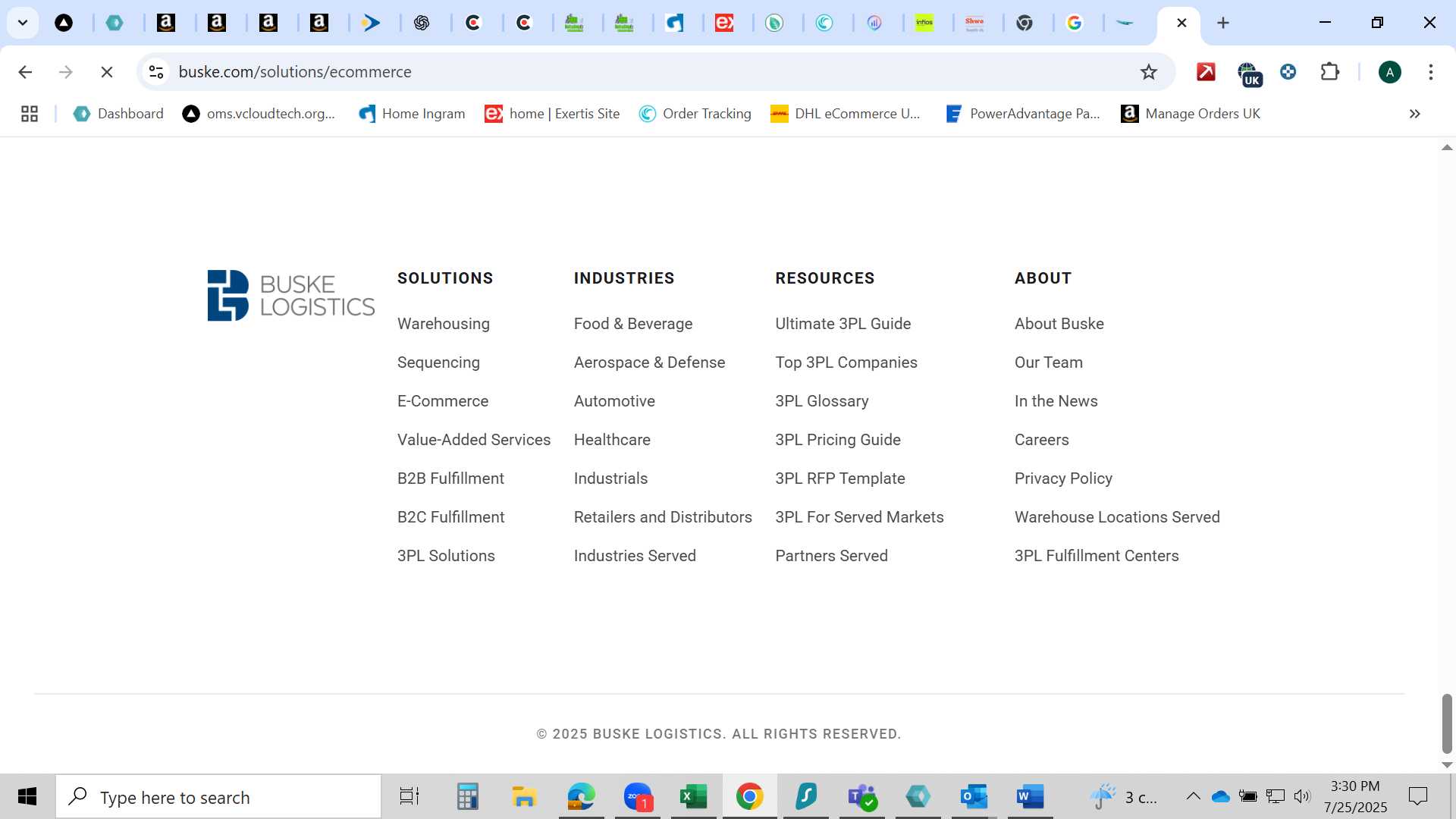This screenshot has height=819, width=1456.
Task: Open the DHL eCommerce bookmark
Action: [846, 114]
